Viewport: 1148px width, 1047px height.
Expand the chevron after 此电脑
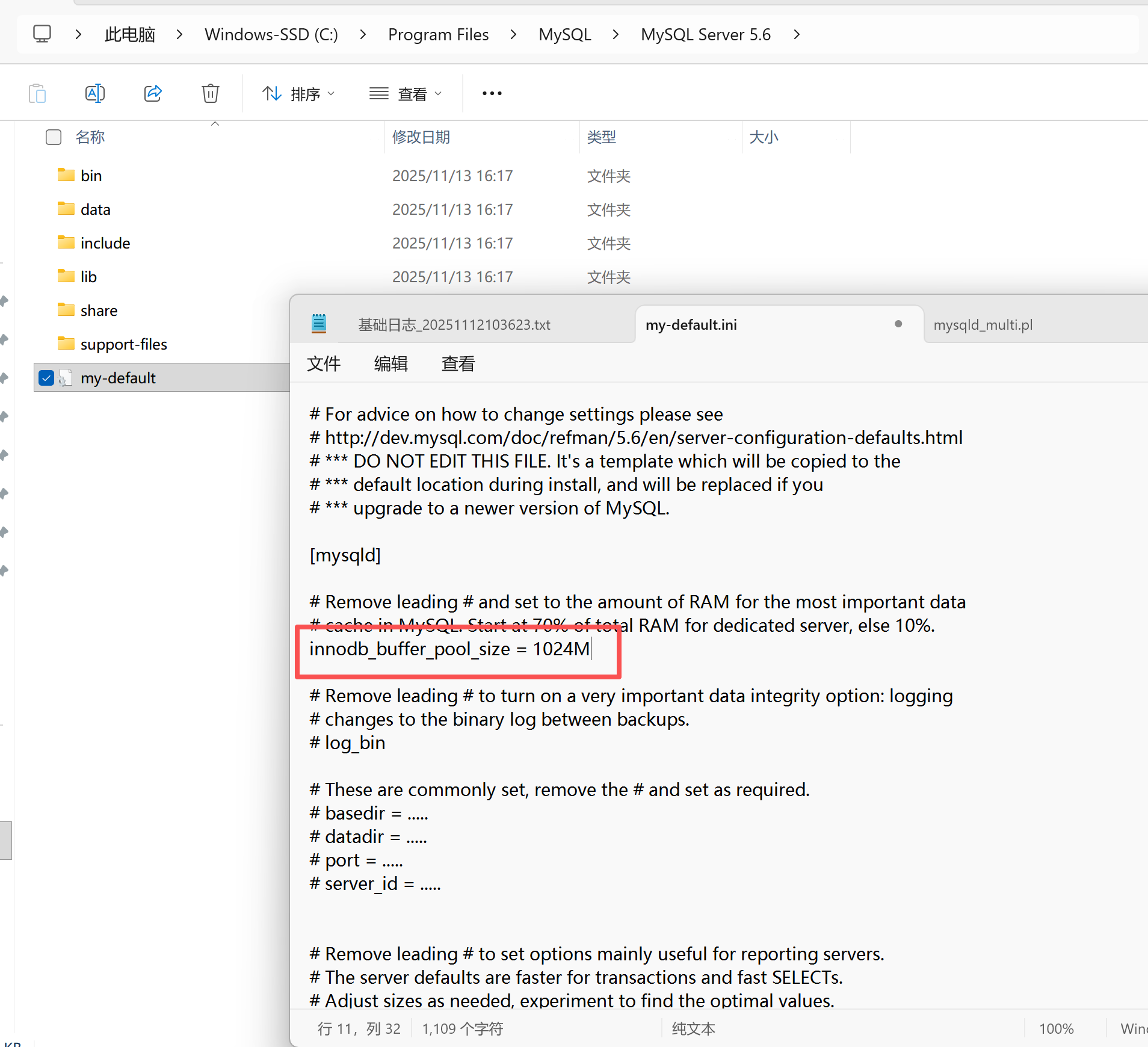click(x=78, y=34)
